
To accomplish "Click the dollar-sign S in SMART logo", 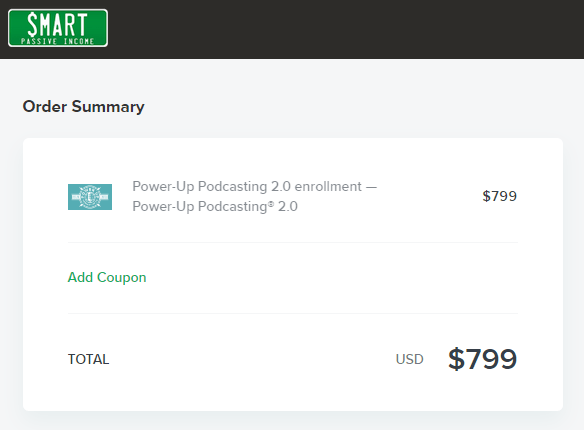I will [32, 25].
